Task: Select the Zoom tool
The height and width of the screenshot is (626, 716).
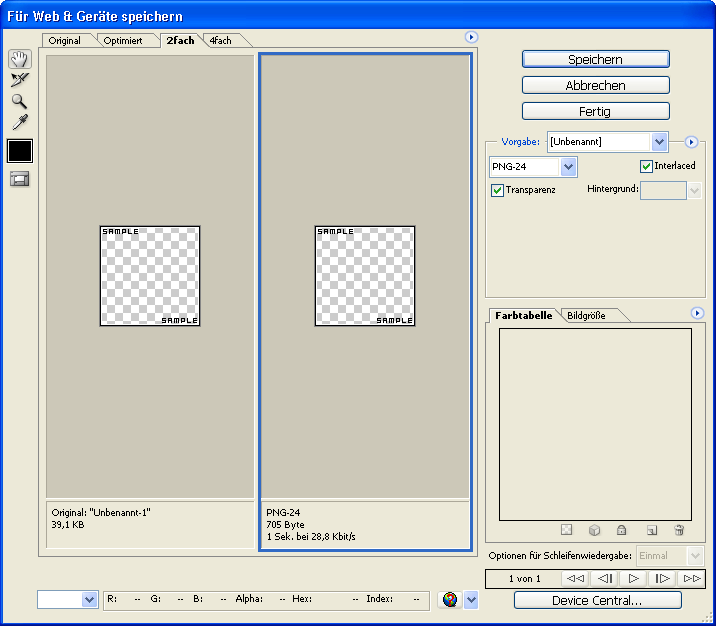Action: click(x=19, y=102)
